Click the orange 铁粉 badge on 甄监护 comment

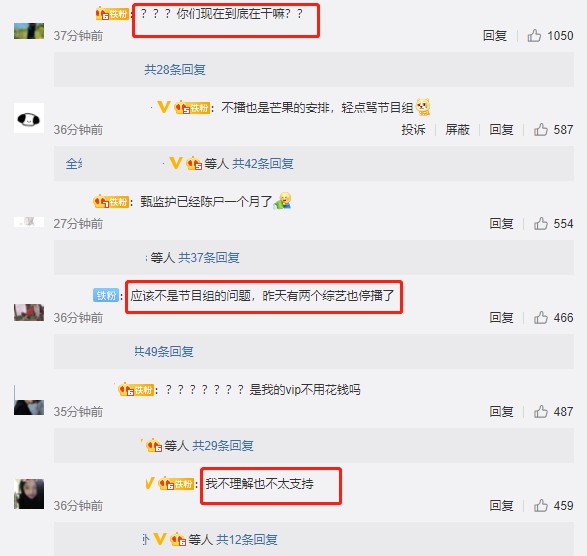(111, 201)
